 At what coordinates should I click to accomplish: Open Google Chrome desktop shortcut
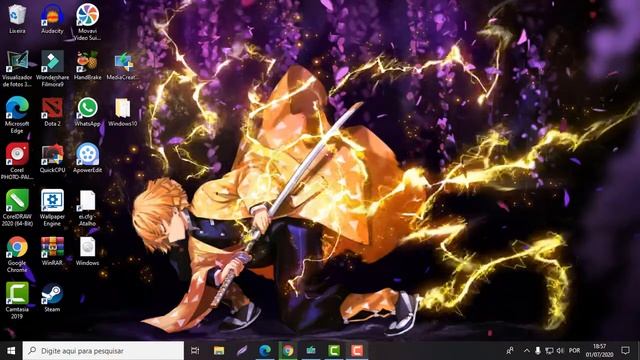click(x=17, y=254)
